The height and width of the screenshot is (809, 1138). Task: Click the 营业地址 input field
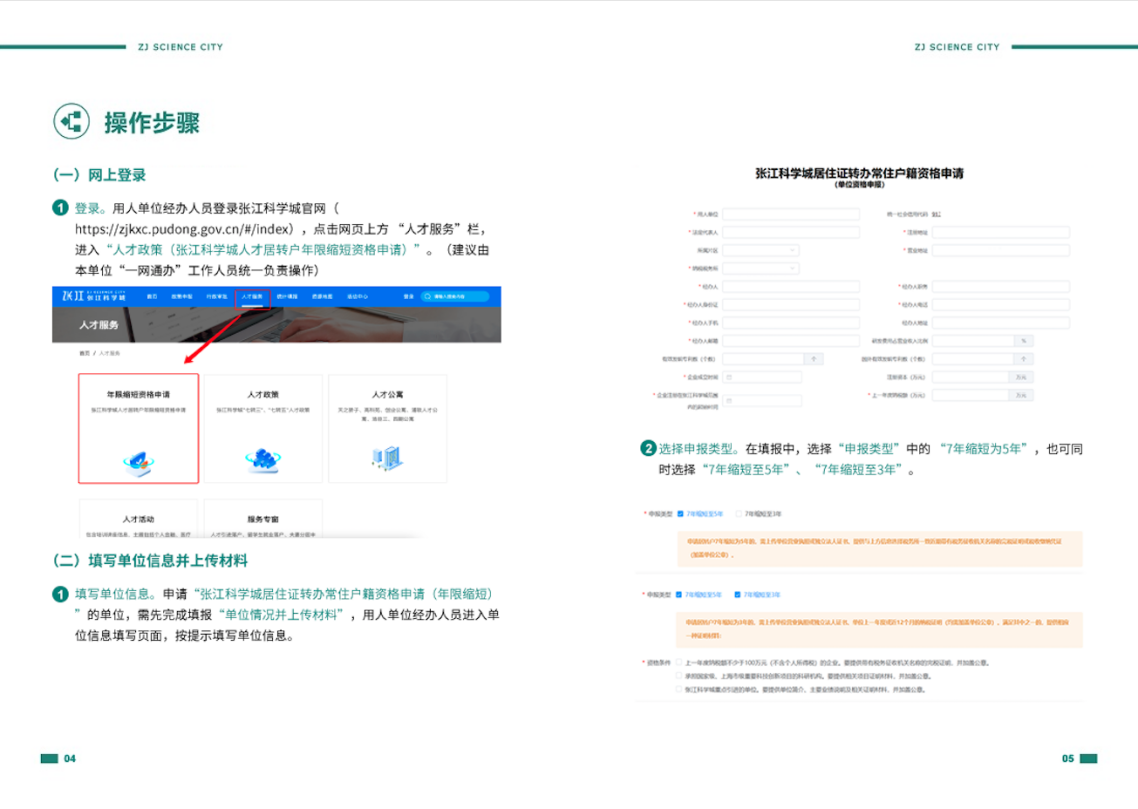(x=1001, y=250)
